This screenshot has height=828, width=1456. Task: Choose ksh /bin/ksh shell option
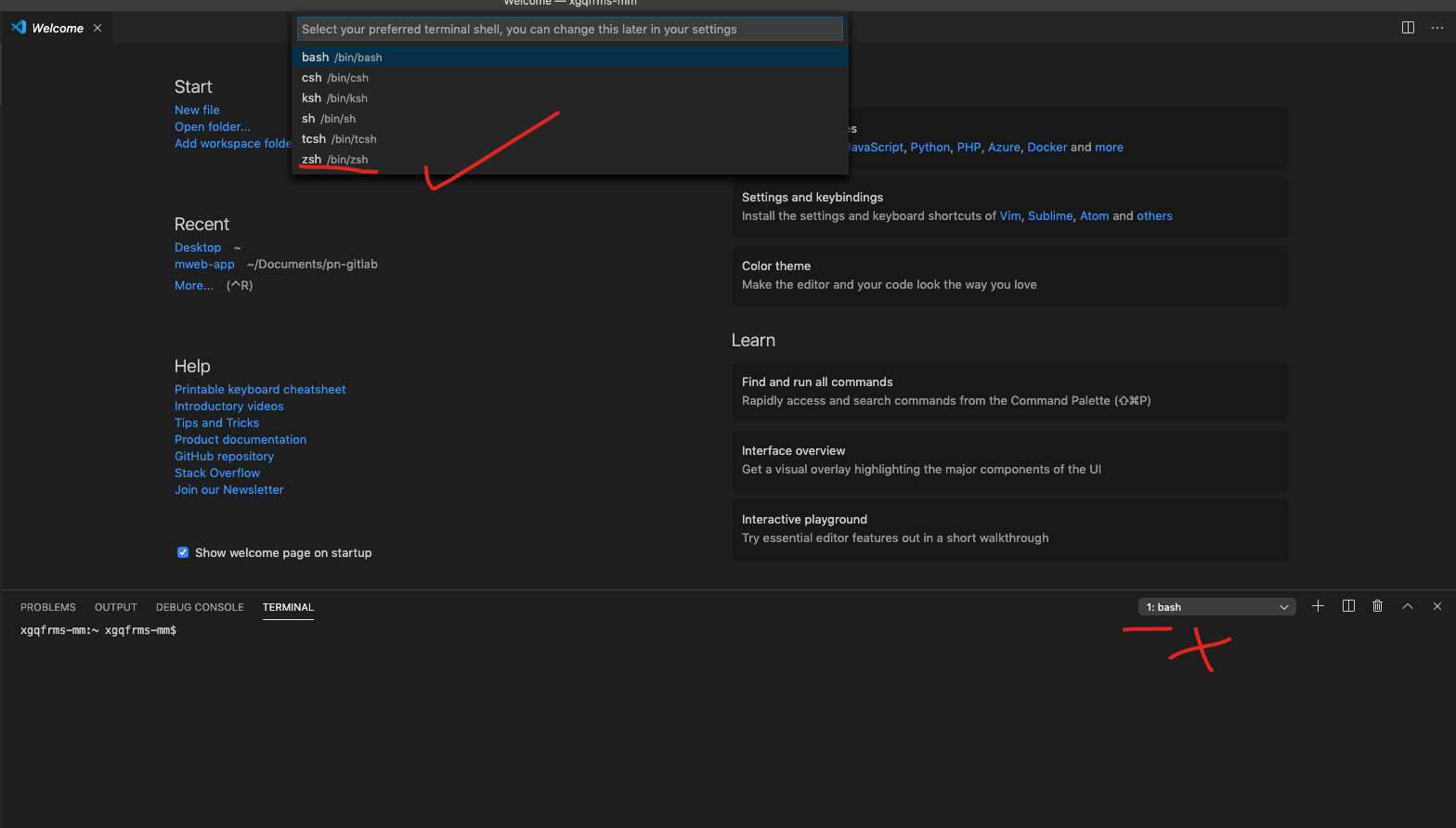(570, 98)
